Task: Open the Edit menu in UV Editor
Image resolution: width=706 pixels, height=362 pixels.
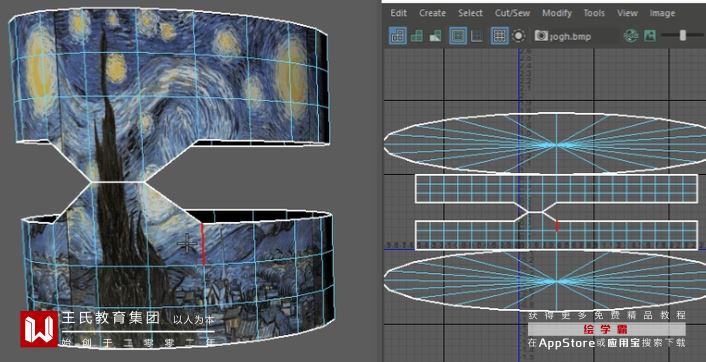Action: (398, 13)
